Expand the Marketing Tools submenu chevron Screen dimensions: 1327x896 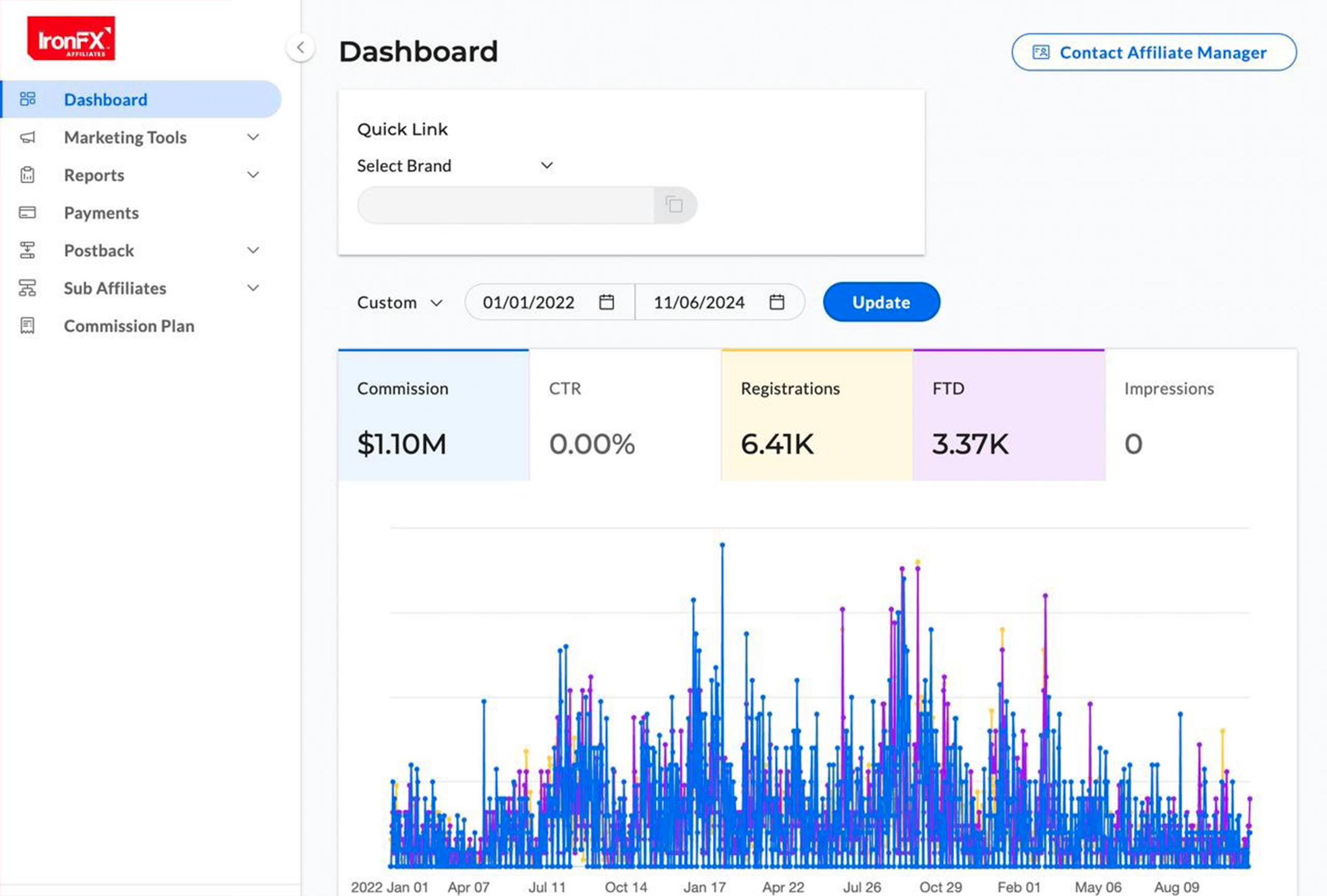[x=253, y=138]
